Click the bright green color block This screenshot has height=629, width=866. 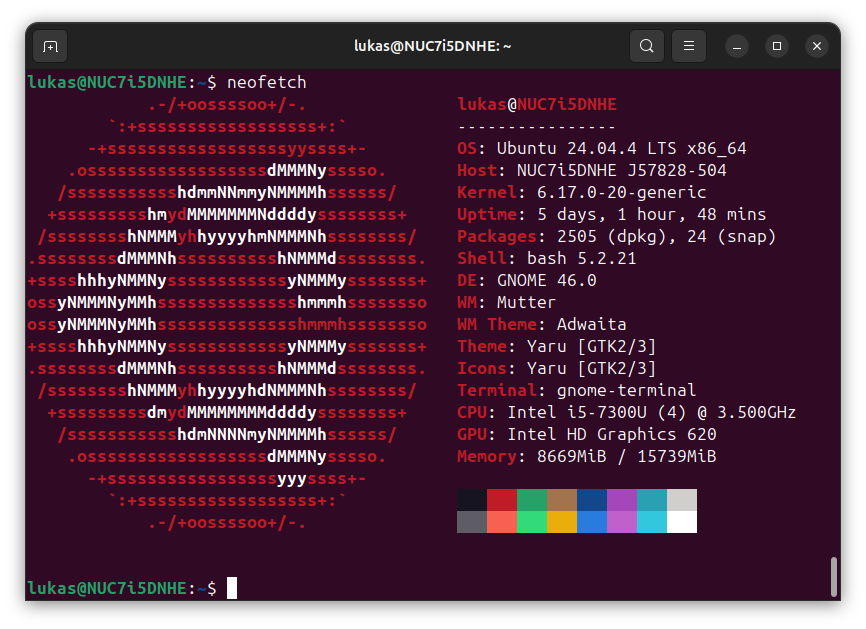532,522
